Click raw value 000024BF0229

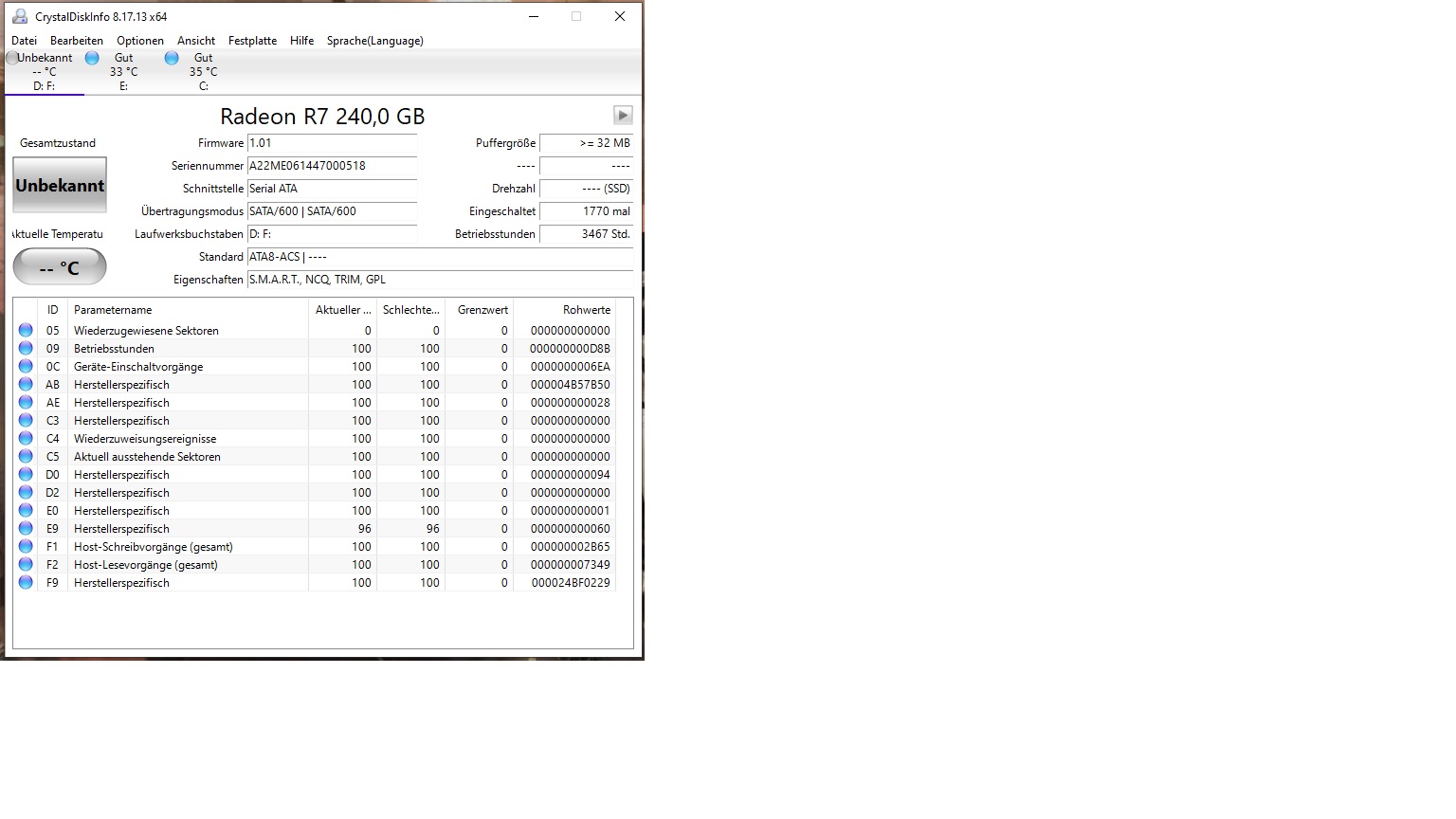click(x=571, y=583)
